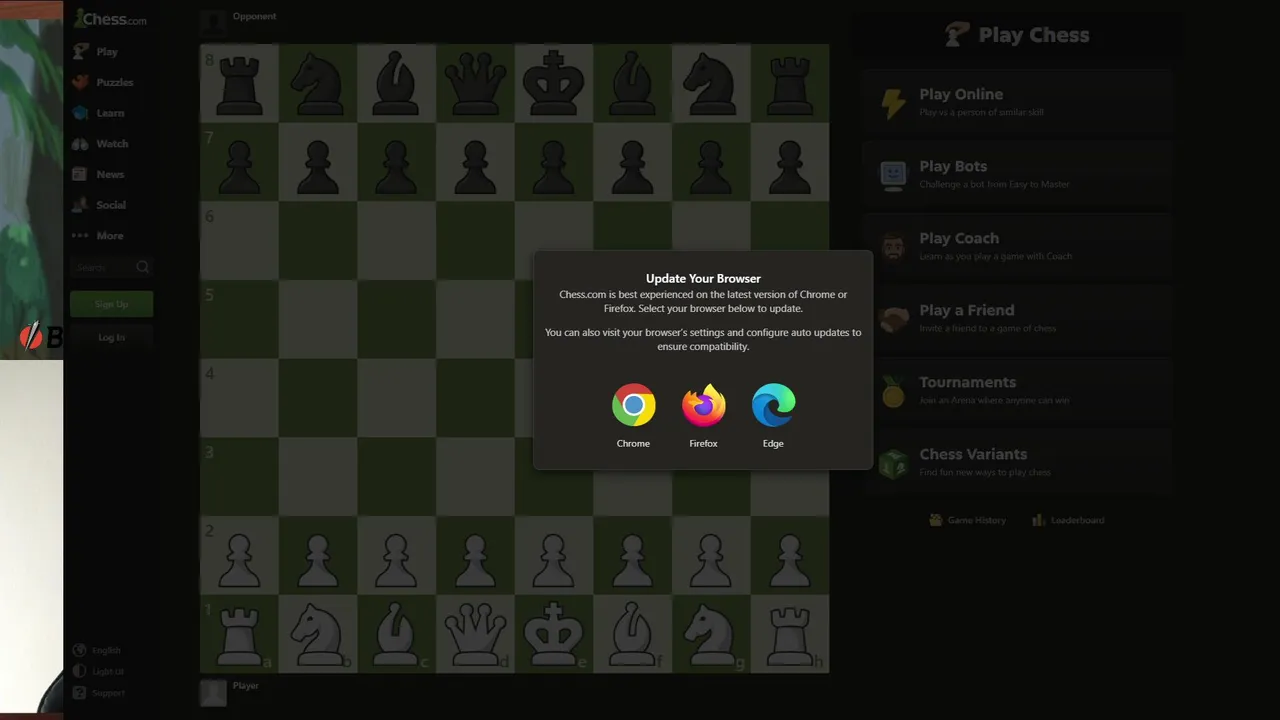Select the Chrome browser icon
This screenshot has width=1280, height=720.
coord(634,405)
